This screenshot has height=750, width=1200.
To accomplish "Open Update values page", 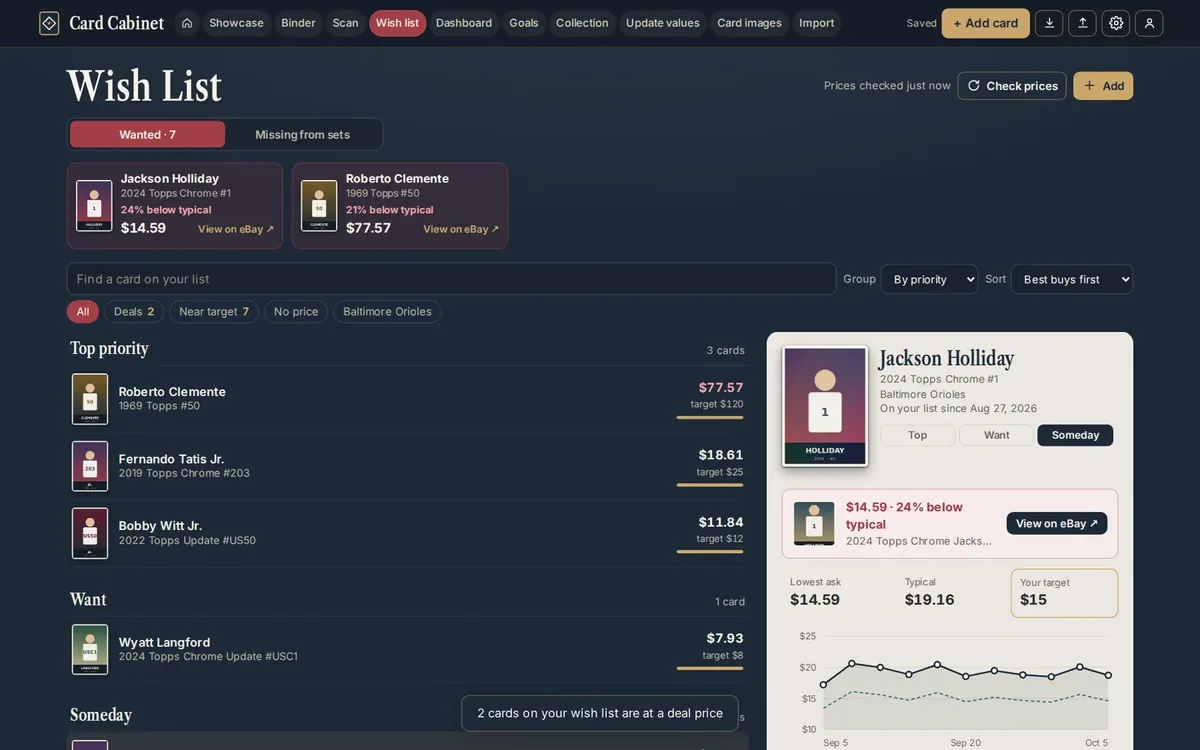I will pos(663,23).
